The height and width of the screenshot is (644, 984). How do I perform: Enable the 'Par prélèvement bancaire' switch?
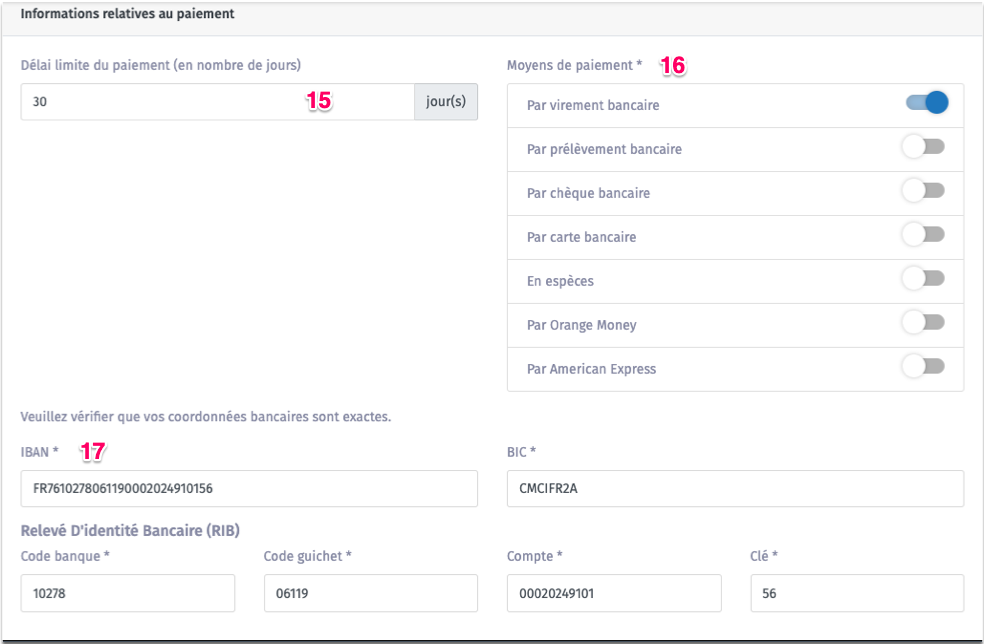923,148
